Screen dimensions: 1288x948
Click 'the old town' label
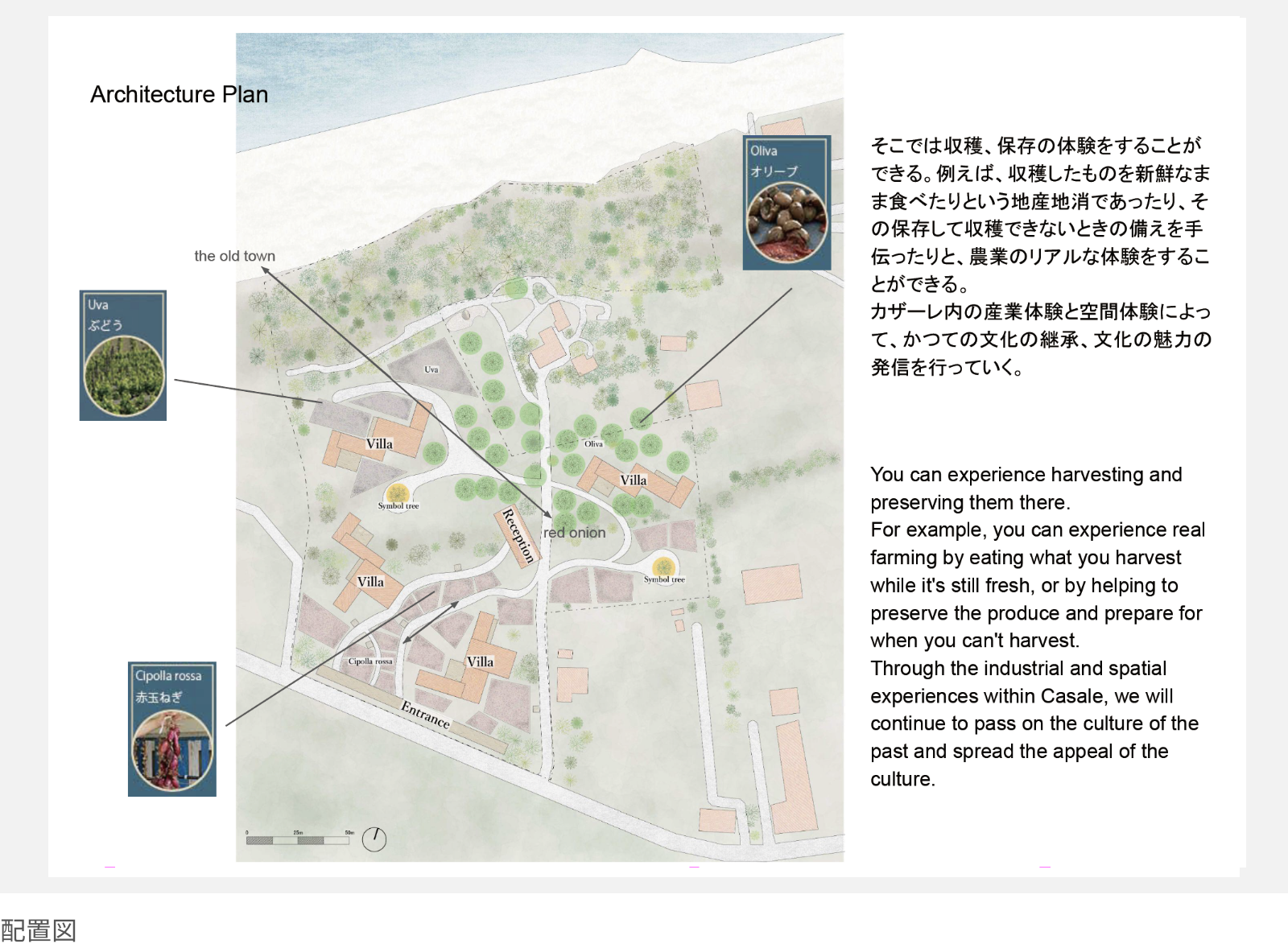(x=234, y=256)
